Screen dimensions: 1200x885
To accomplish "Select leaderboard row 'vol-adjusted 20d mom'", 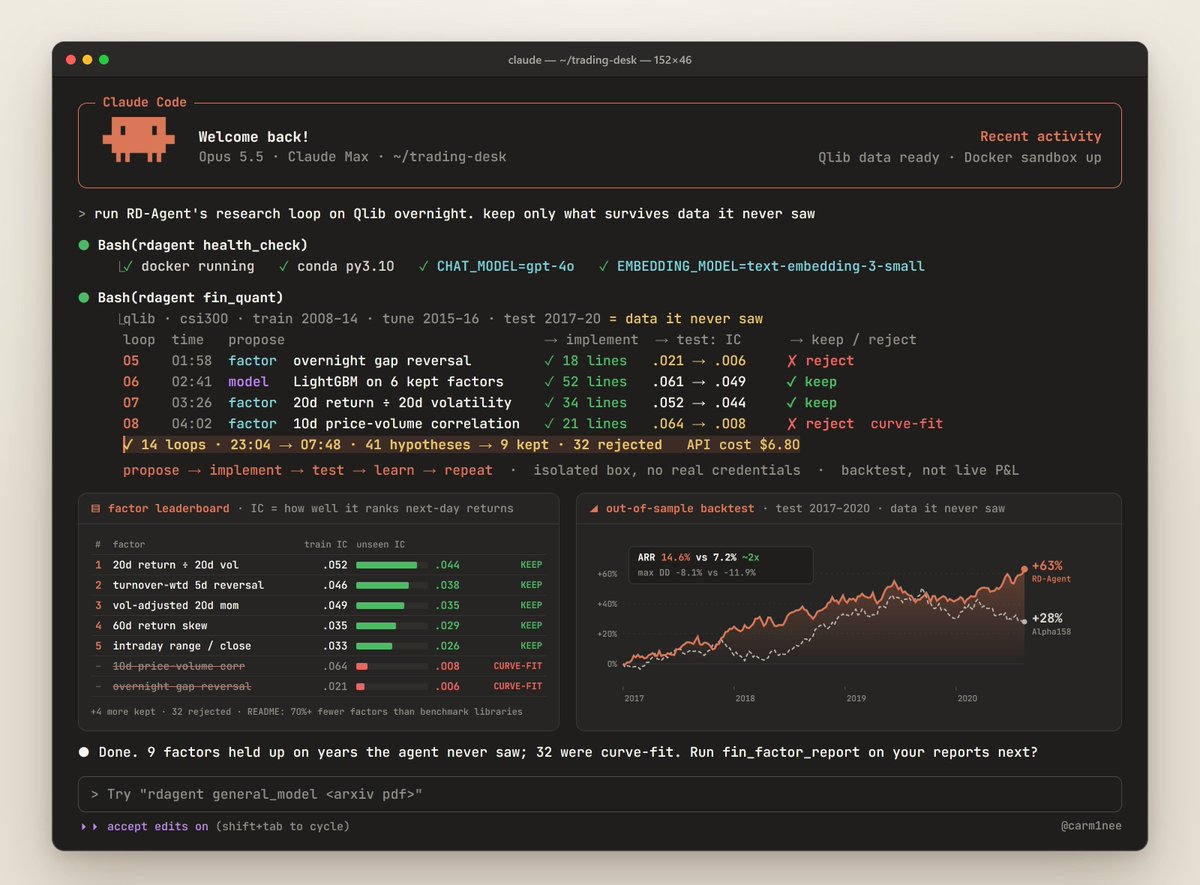I will [318, 605].
